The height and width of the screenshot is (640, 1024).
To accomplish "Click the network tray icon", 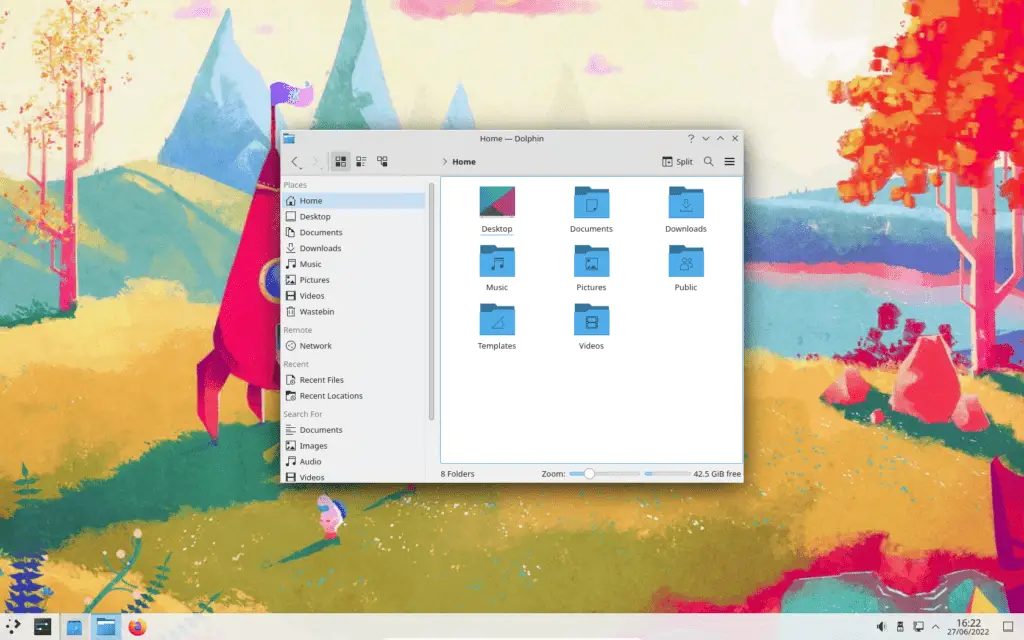I will (918, 627).
